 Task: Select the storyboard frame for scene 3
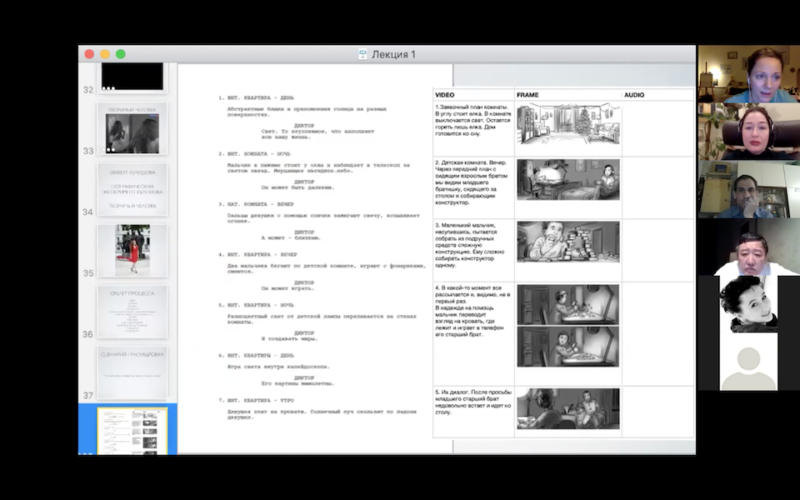tap(567, 242)
